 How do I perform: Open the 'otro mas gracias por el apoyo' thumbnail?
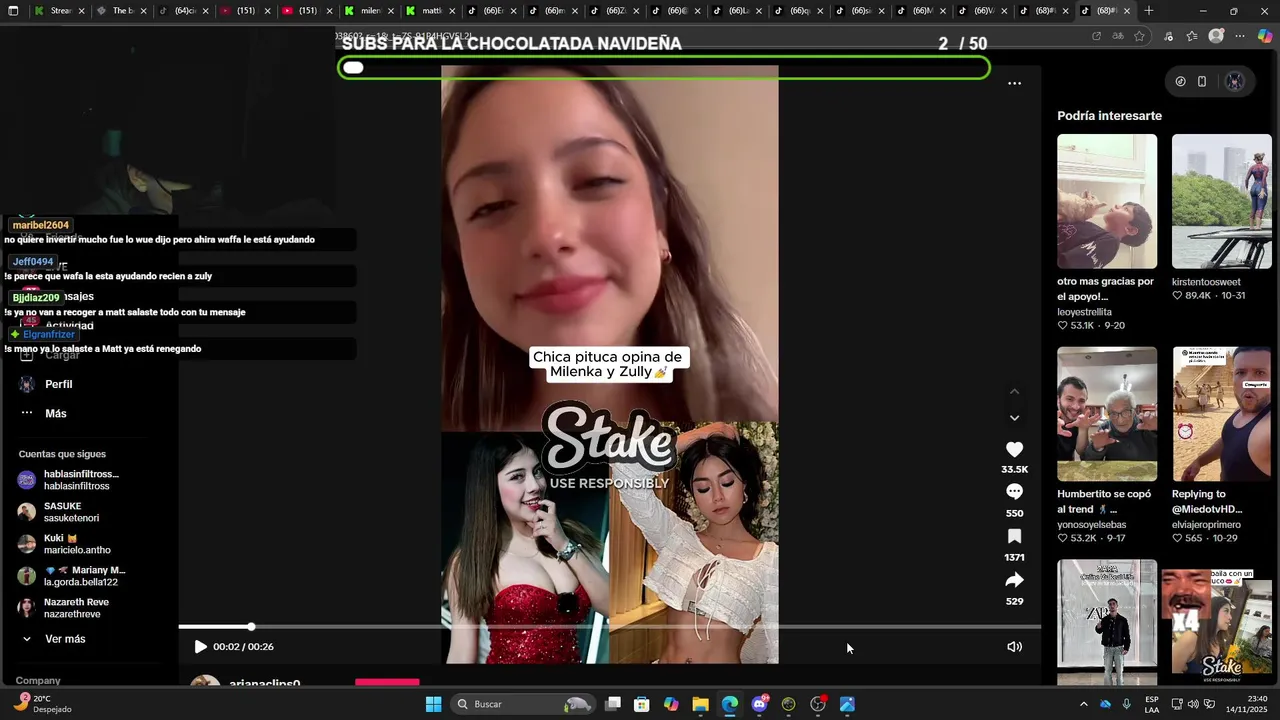[x=1107, y=201]
